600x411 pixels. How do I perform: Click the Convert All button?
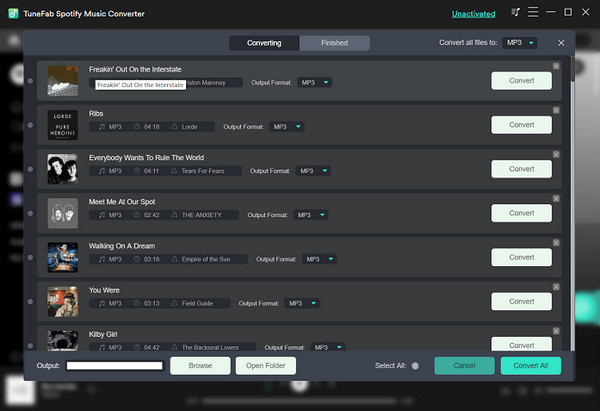[531, 366]
